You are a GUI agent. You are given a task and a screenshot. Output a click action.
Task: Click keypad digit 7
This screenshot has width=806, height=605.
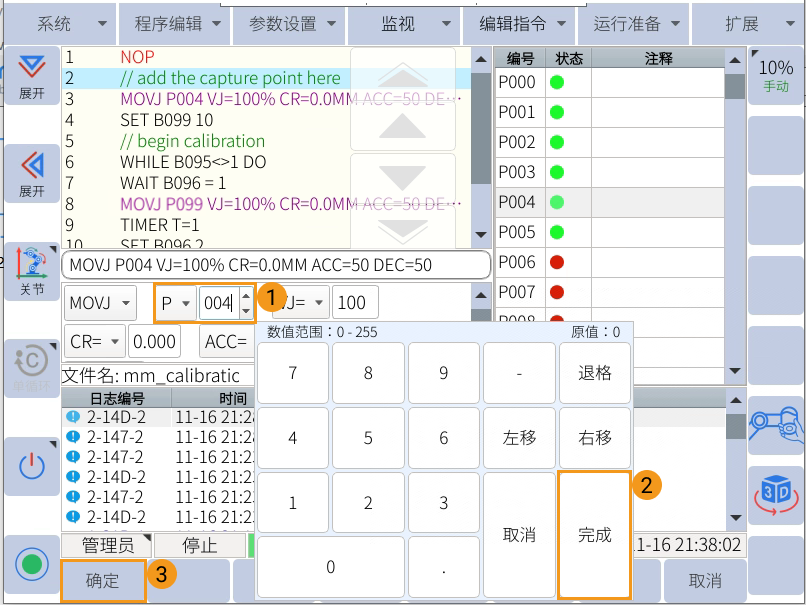point(292,373)
